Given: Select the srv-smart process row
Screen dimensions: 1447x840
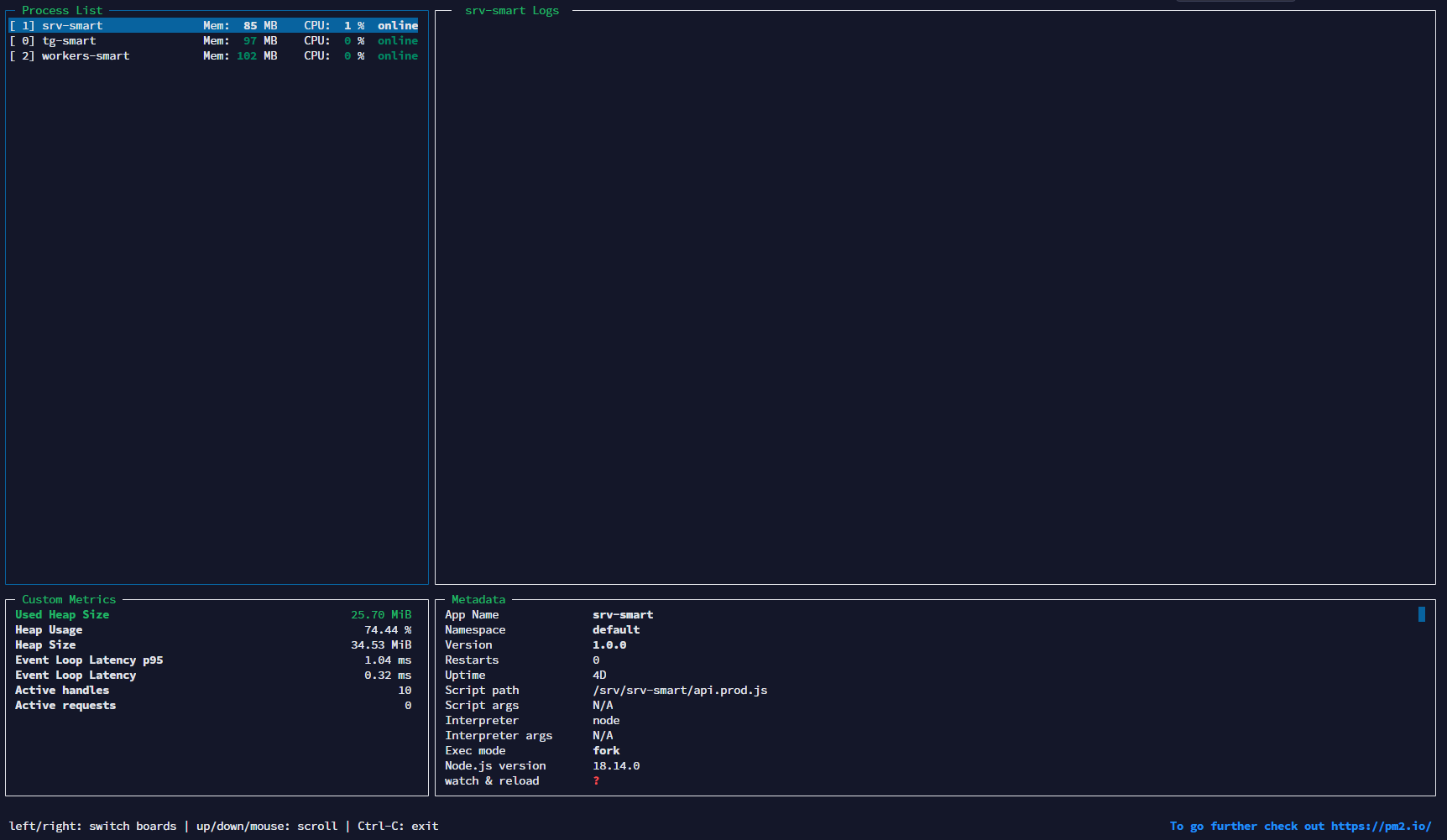Looking at the screenshot, I should point(213,26).
